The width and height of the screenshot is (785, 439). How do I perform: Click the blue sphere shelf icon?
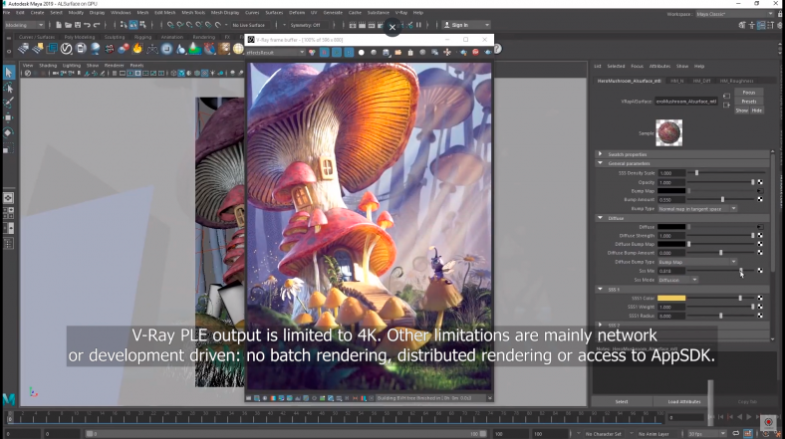[x=95, y=49]
